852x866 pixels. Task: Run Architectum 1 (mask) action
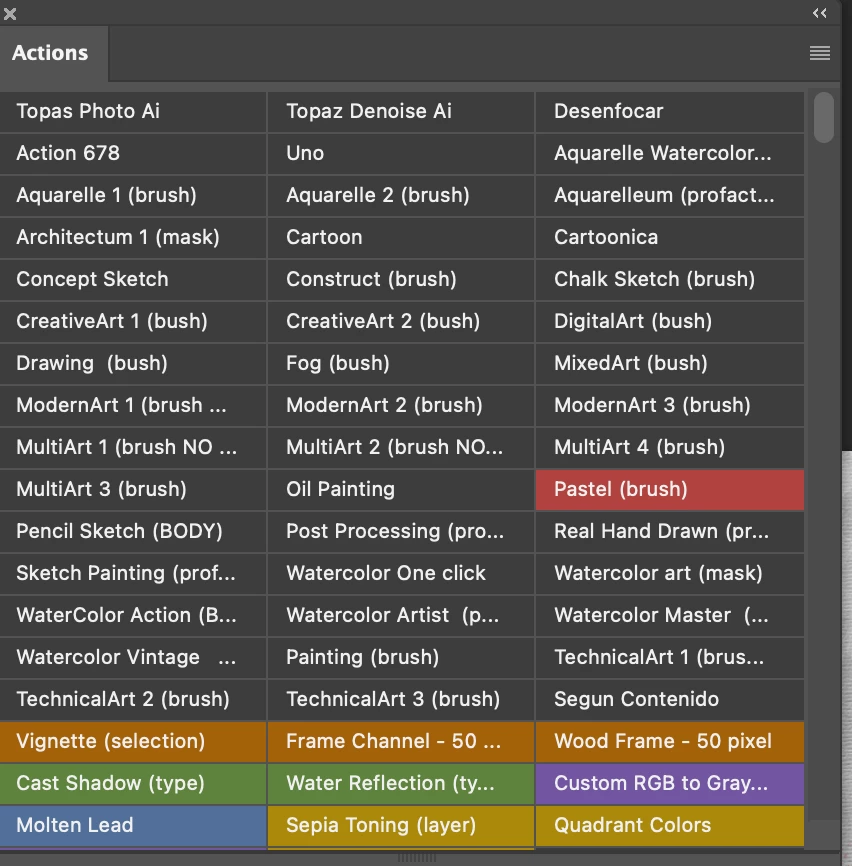pos(133,237)
